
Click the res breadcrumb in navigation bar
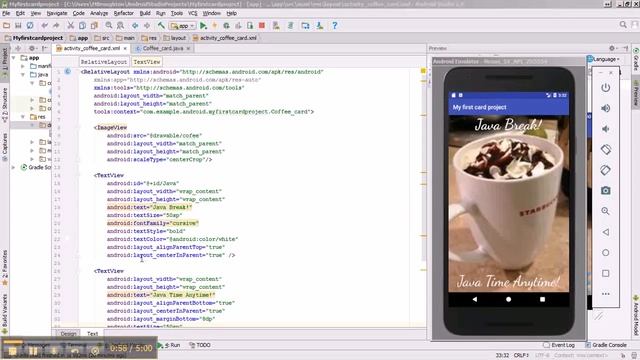point(149,38)
